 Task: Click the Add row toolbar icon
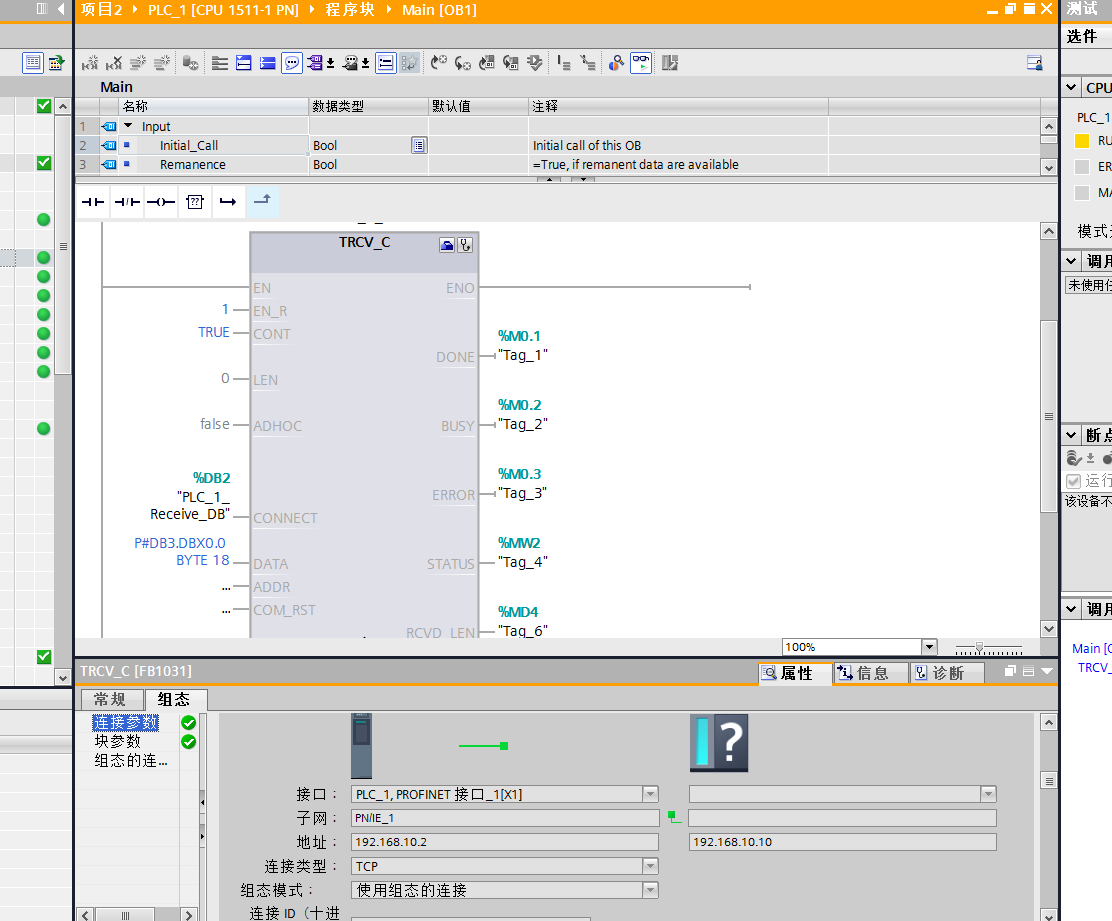tap(162, 63)
